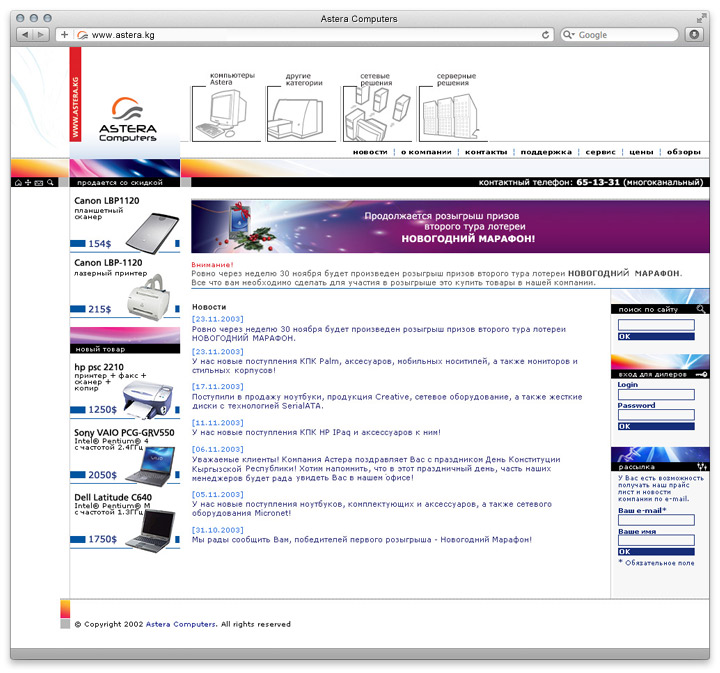Screen dimensions: 720x673
Task: Open the о компании menu item
Action: [426, 152]
